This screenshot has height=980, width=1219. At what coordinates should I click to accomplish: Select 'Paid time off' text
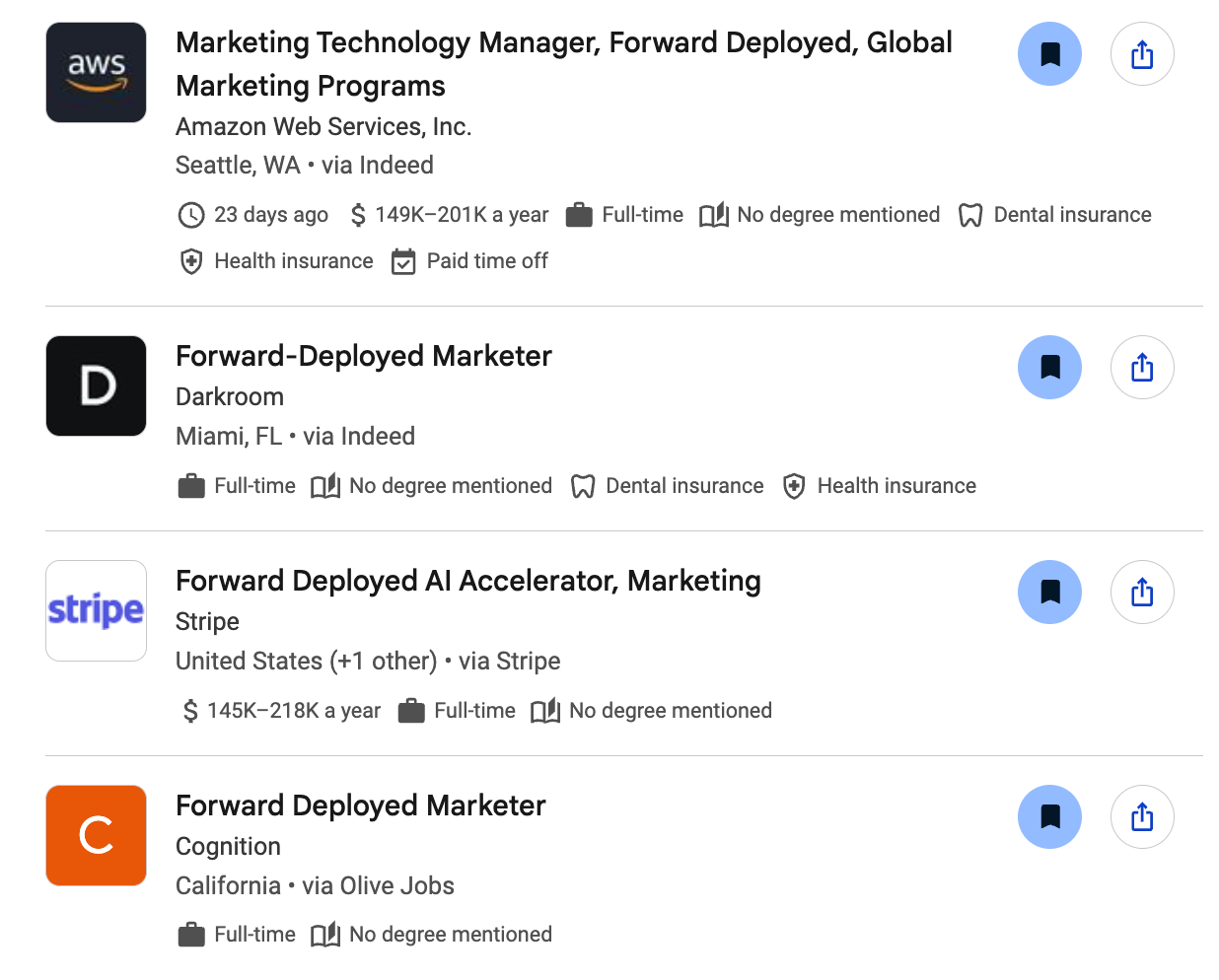tap(487, 261)
